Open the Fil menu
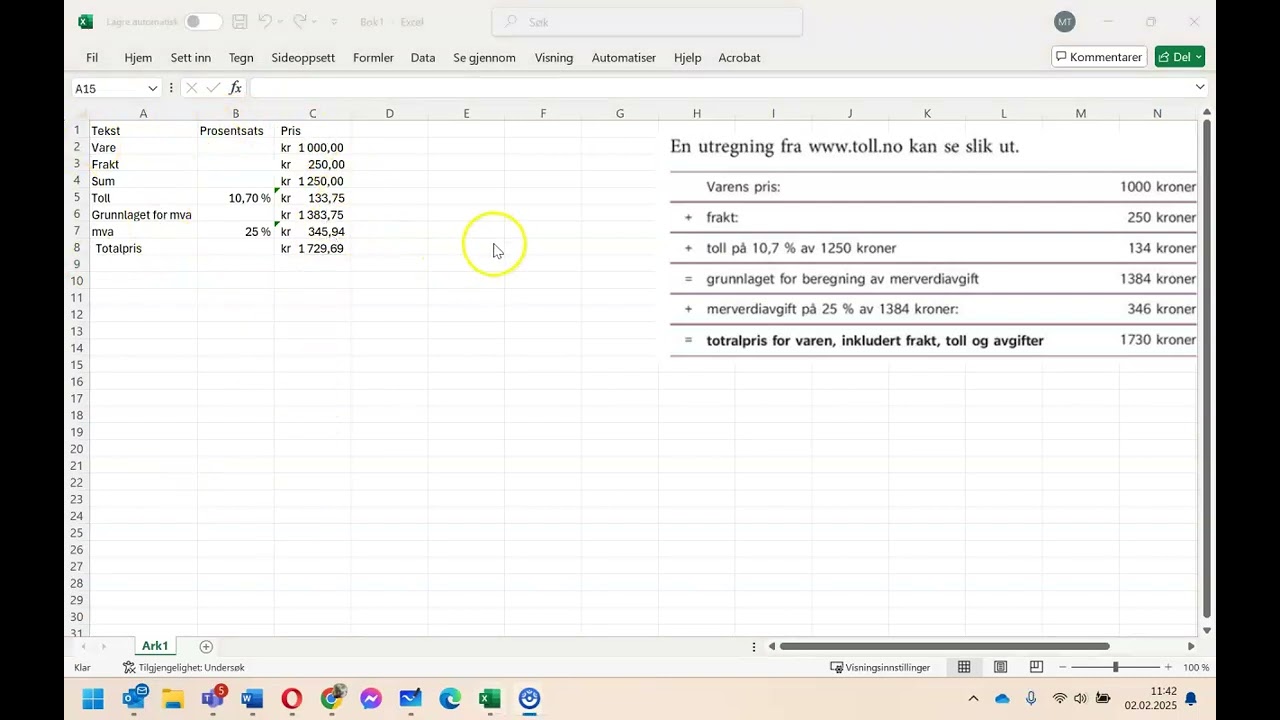 92,57
